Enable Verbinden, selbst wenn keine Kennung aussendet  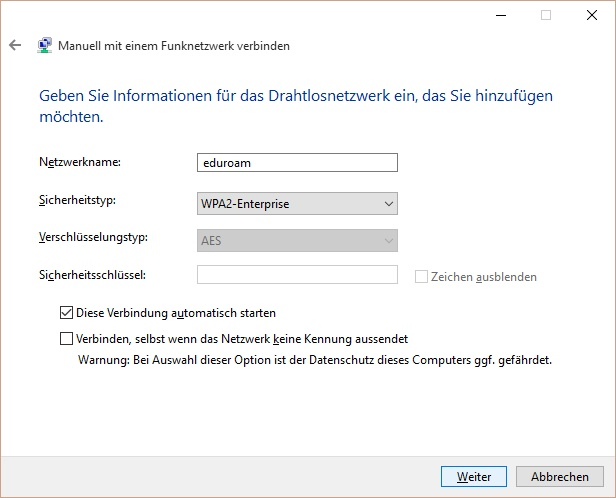[x=66, y=339]
